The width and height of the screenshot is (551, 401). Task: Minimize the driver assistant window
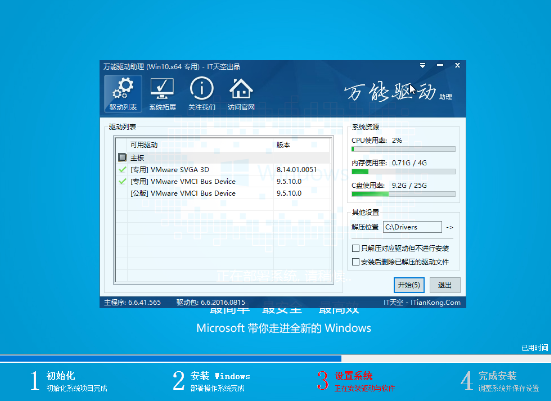tap(440, 65)
